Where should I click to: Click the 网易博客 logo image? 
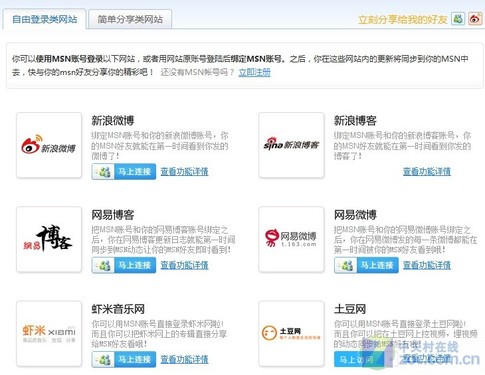point(49,239)
